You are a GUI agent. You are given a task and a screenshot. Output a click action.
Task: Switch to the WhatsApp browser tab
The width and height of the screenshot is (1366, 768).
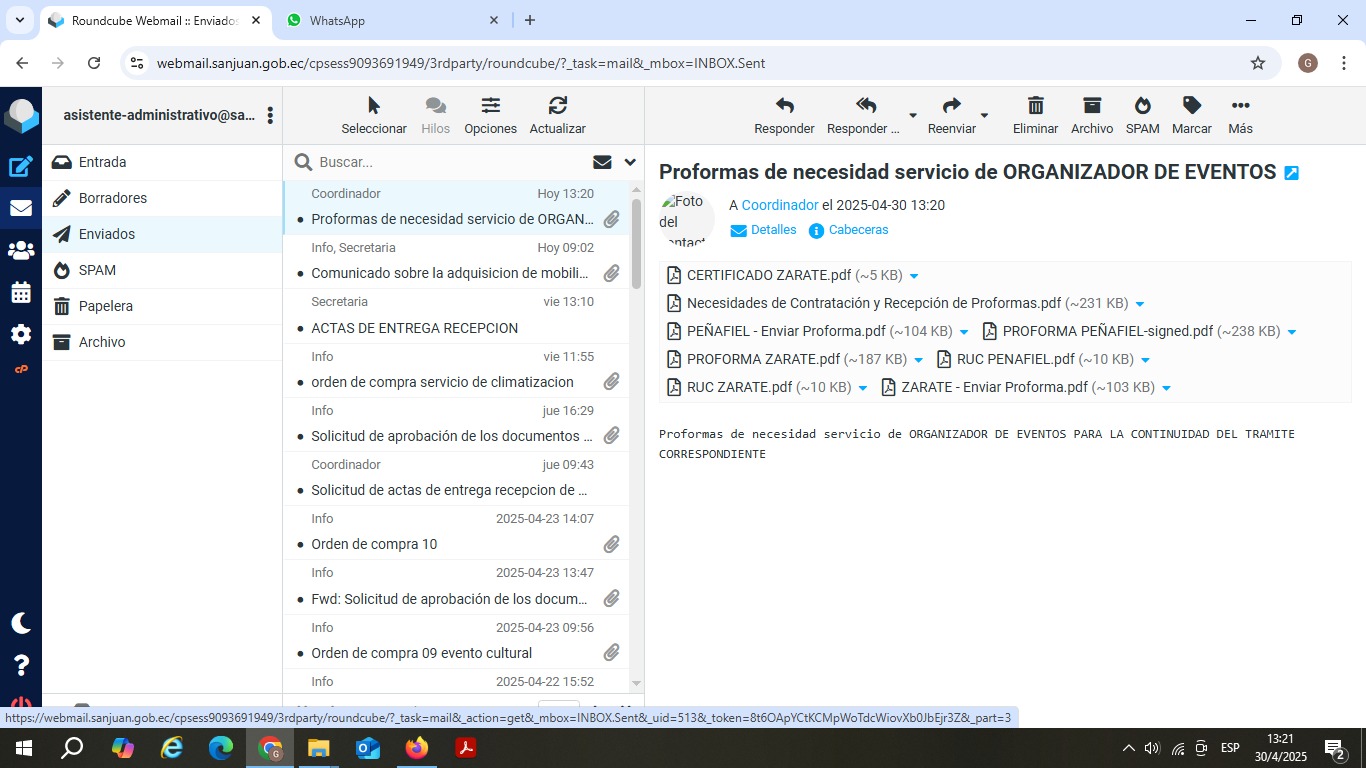(380, 20)
